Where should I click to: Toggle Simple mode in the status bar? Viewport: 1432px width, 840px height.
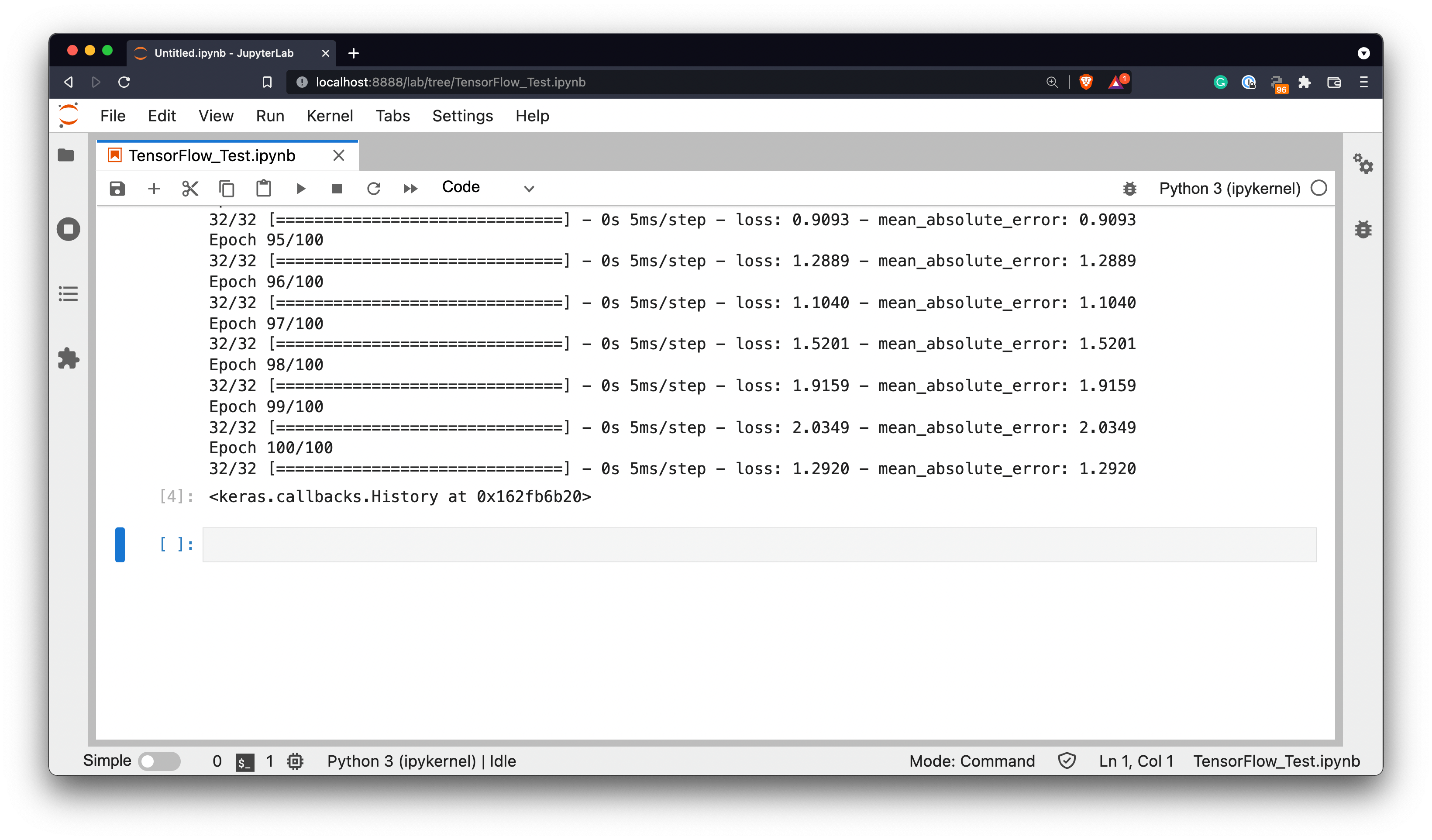[x=159, y=761]
